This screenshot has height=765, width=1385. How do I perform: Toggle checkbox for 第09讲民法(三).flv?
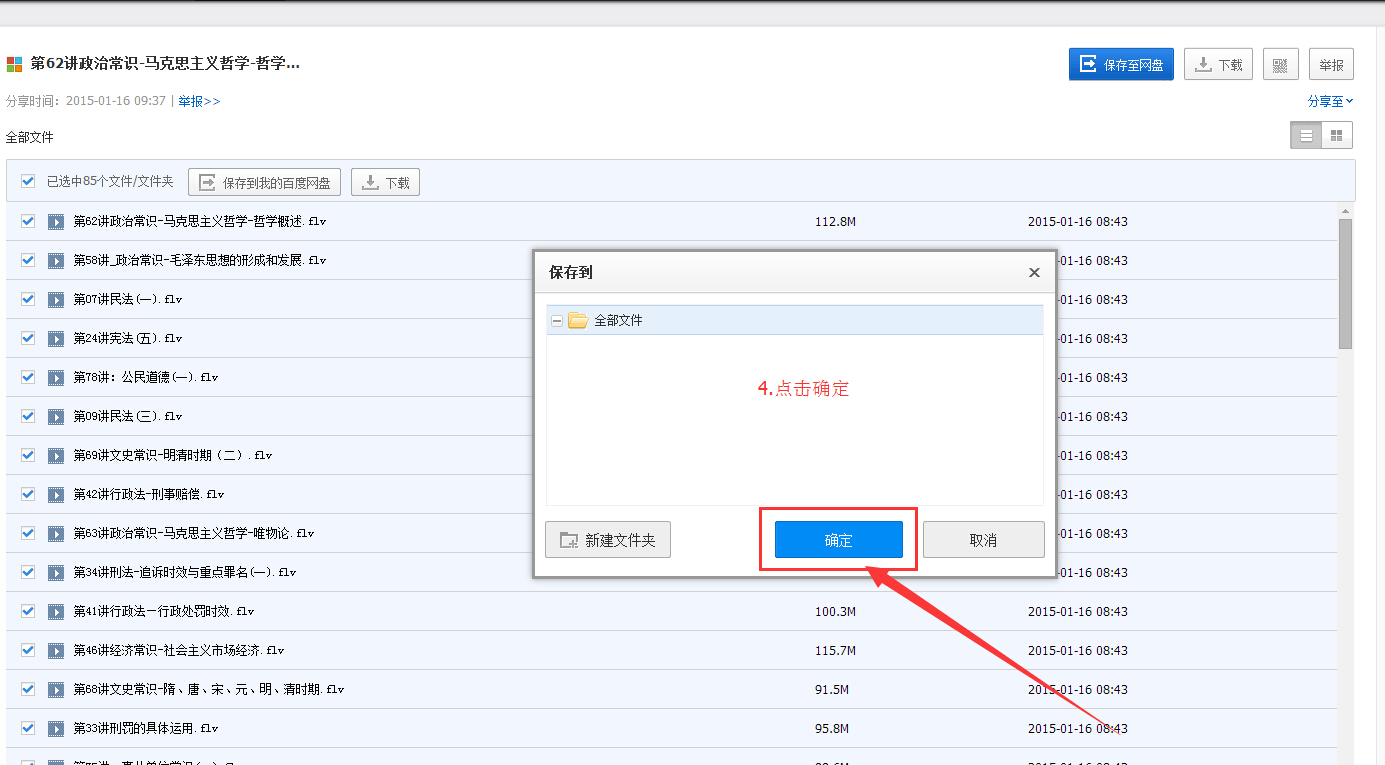coord(28,416)
